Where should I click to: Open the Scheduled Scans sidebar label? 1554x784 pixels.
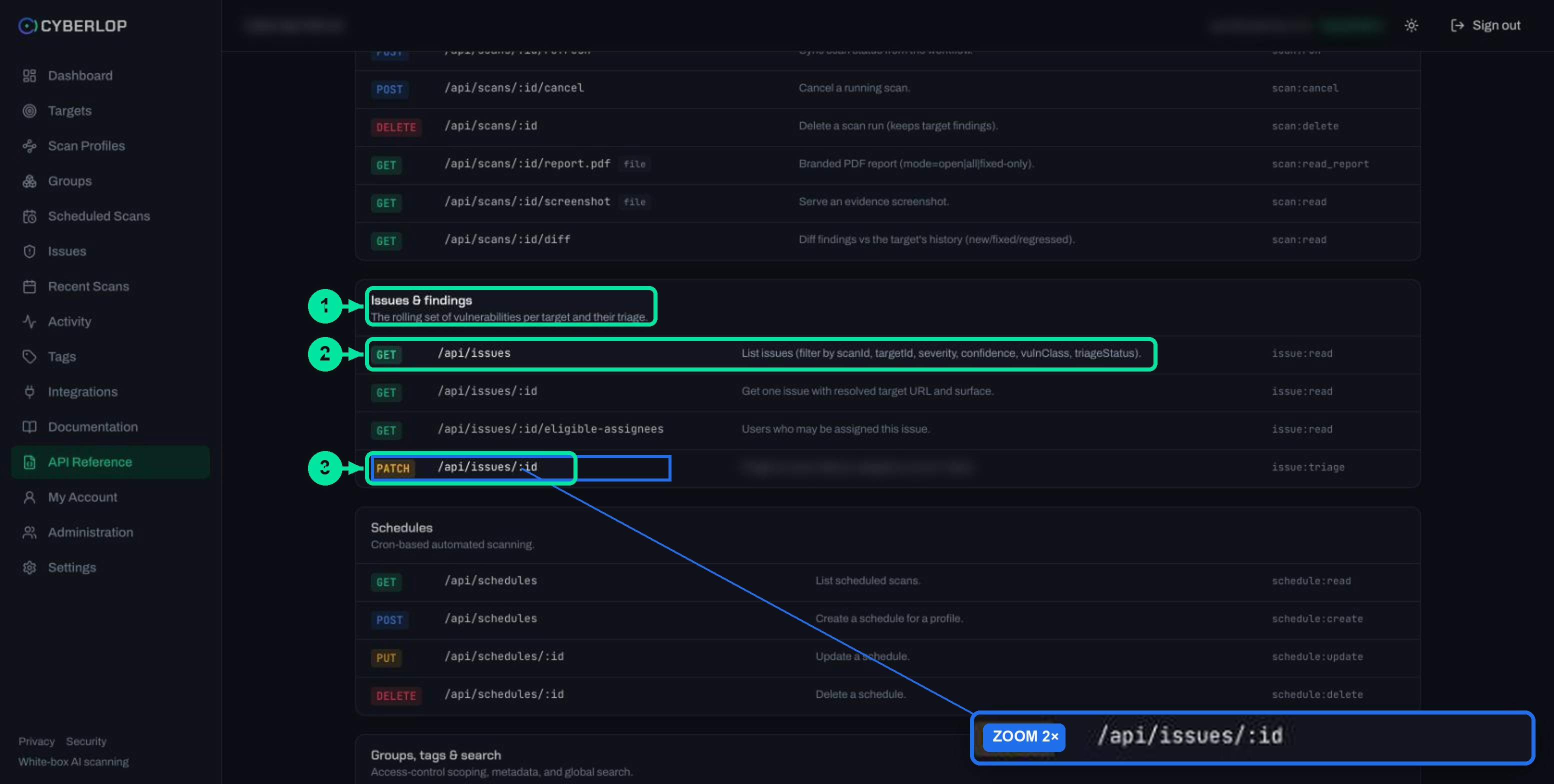(99, 216)
